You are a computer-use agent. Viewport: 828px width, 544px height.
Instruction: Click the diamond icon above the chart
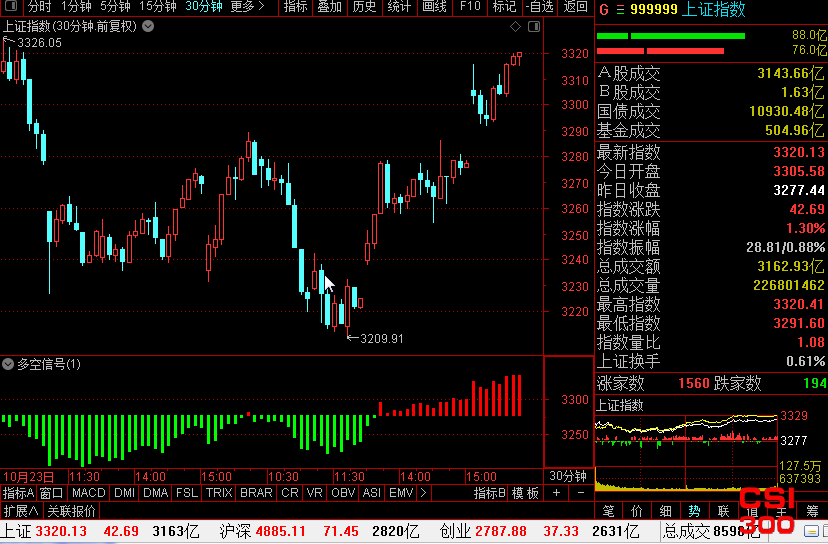coord(515,26)
